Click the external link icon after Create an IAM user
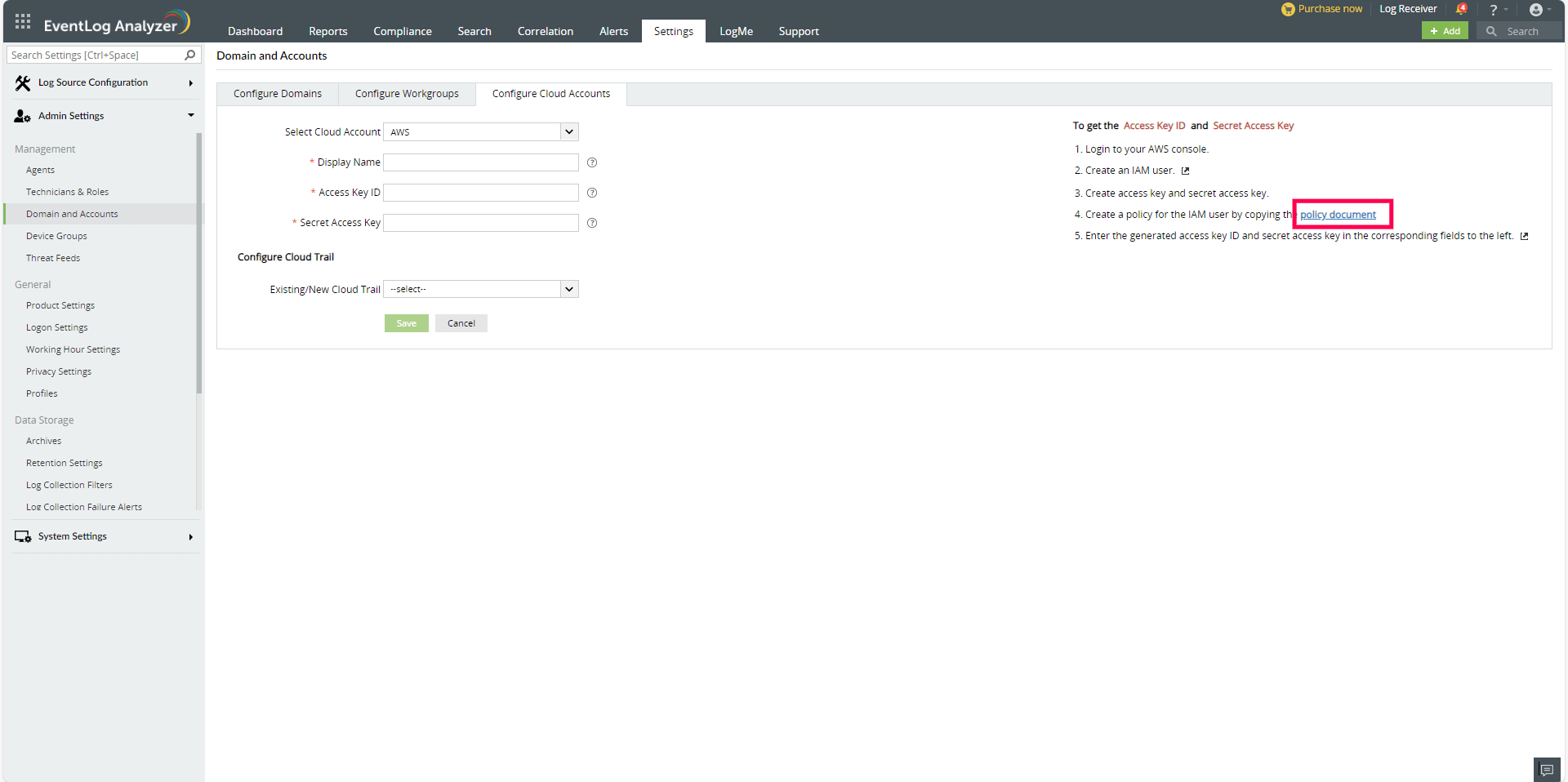 pyautogui.click(x=1186, y=171)
